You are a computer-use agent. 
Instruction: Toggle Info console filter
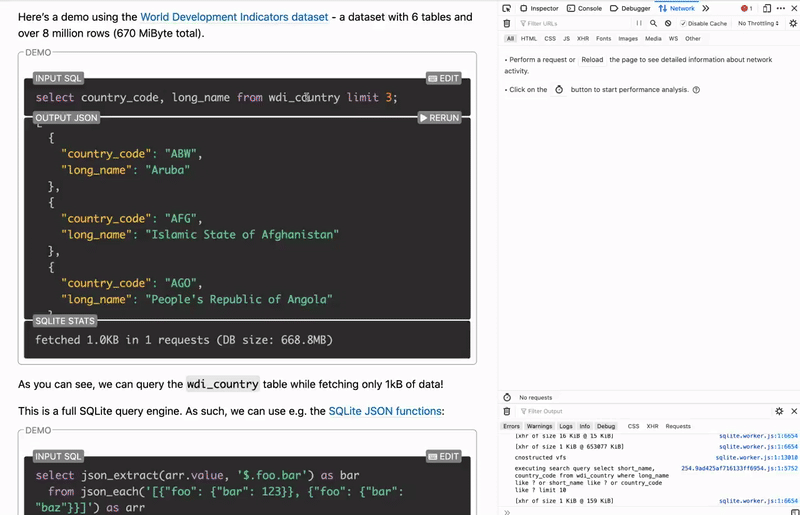[x=585, y=426]
